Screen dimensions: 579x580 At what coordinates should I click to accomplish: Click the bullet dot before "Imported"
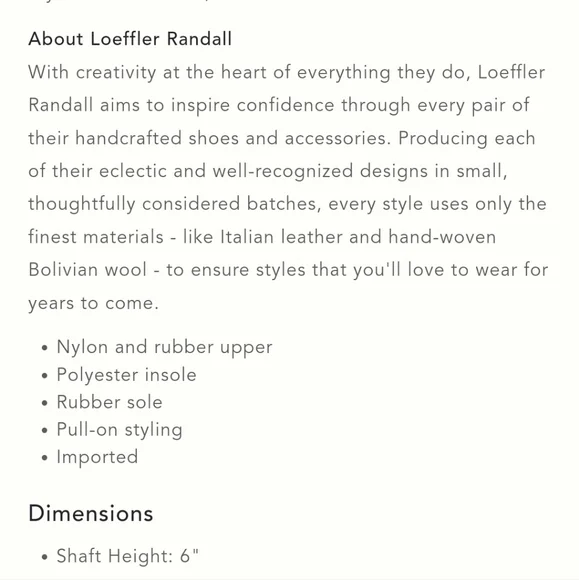[45, 458]
